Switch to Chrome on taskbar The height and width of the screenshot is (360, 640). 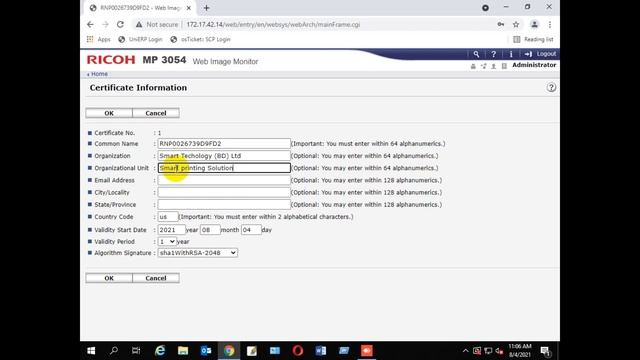tap(229, 351)
